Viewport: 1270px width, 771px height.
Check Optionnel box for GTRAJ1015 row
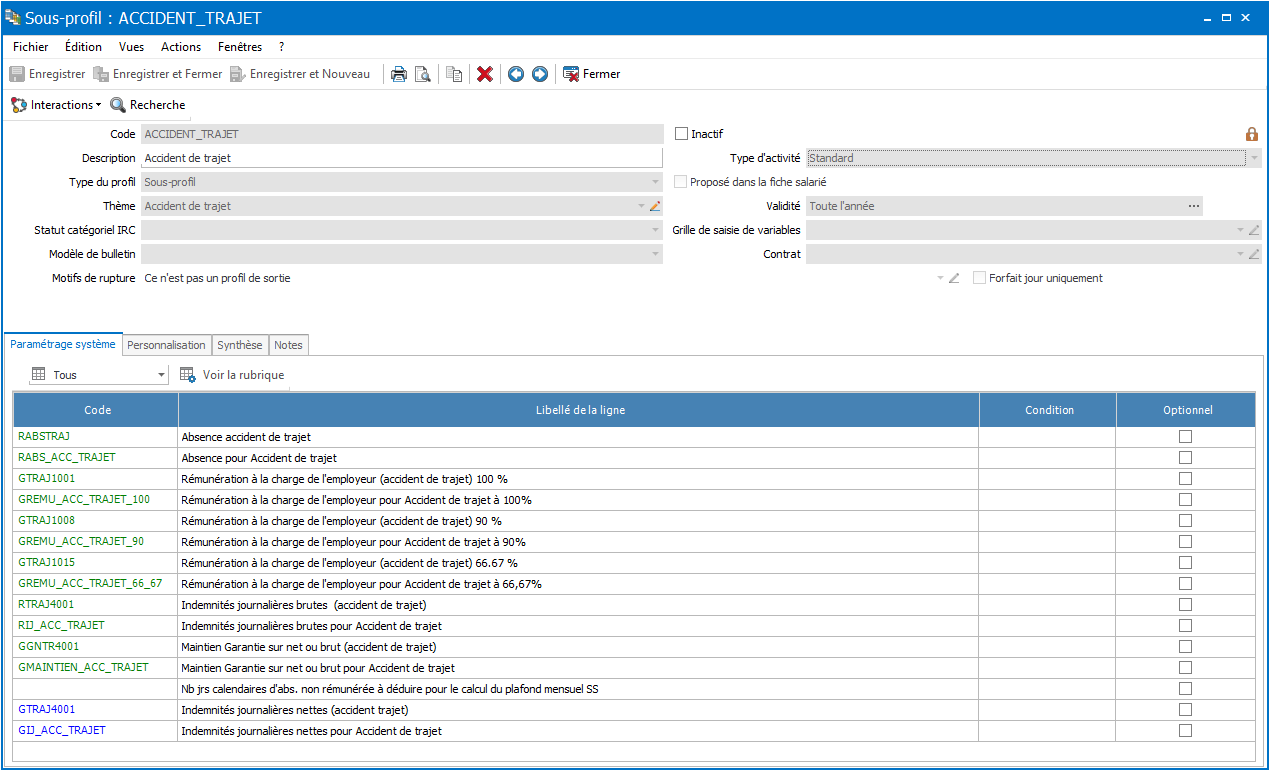pos(1186,563)
